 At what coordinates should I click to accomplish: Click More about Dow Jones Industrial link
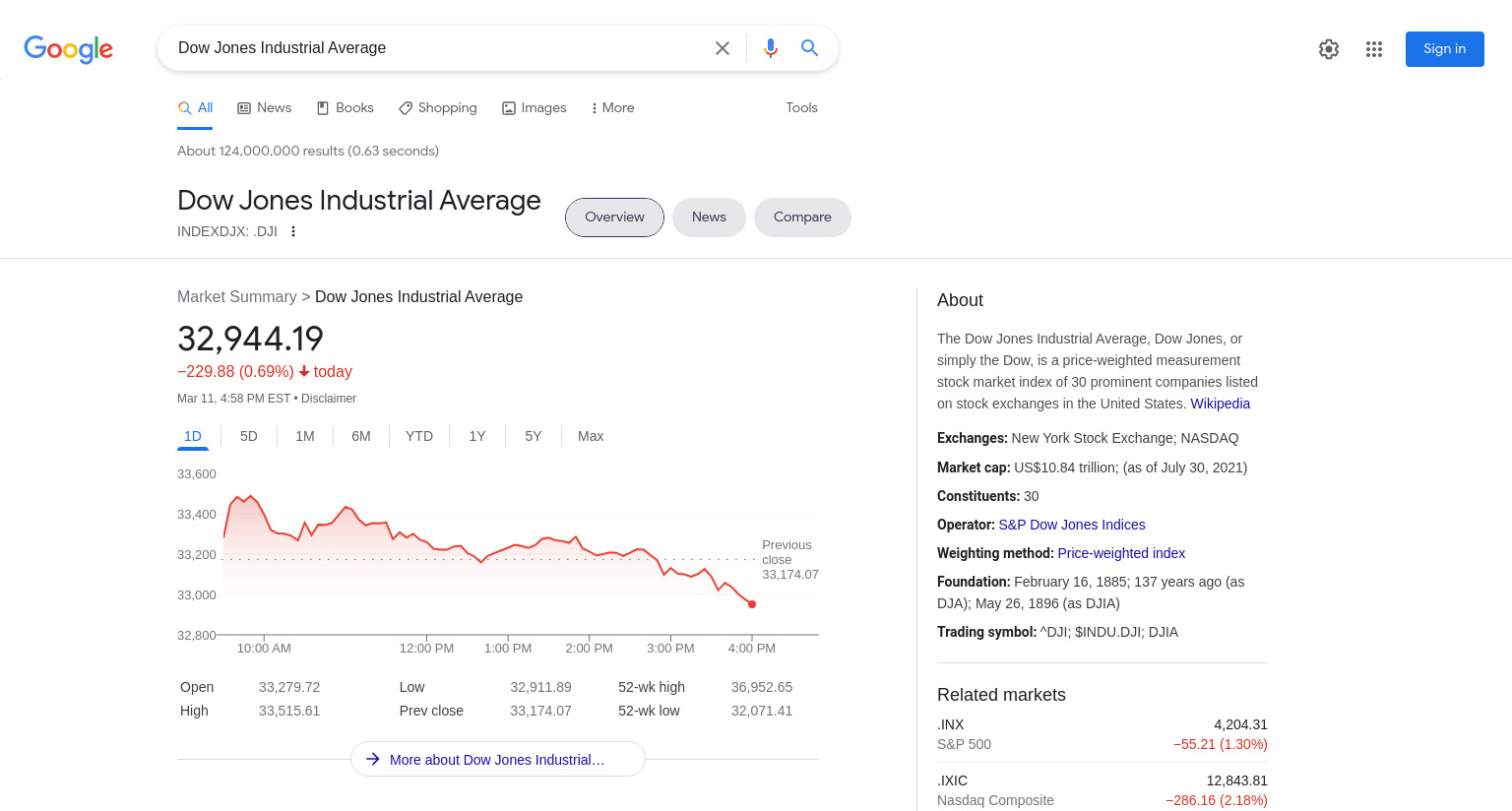pos(497,760)
